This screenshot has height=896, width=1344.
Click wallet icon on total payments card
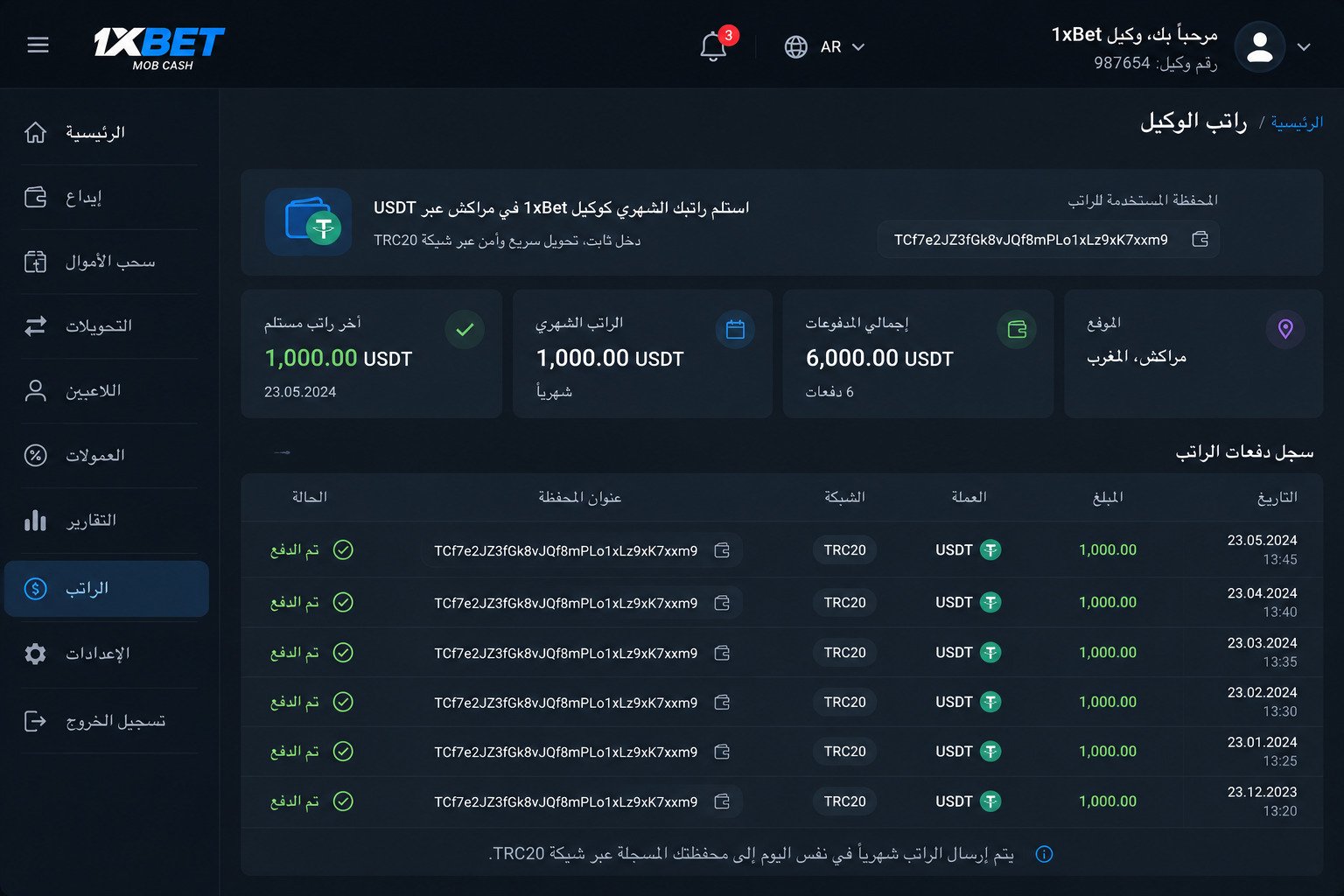pyautogui.click(x=1017, y=330)
